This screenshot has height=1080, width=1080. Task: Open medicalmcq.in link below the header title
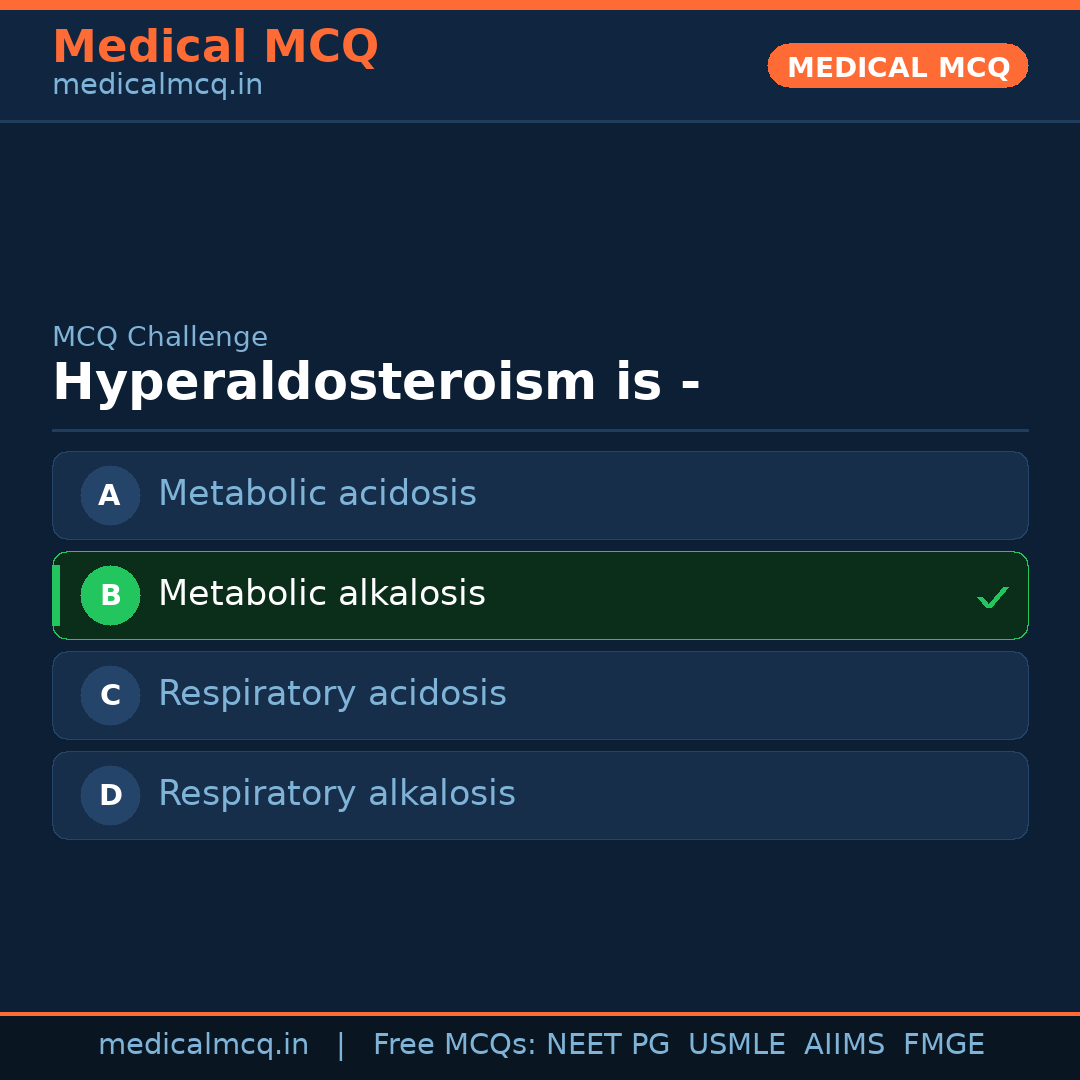[157, 86]
